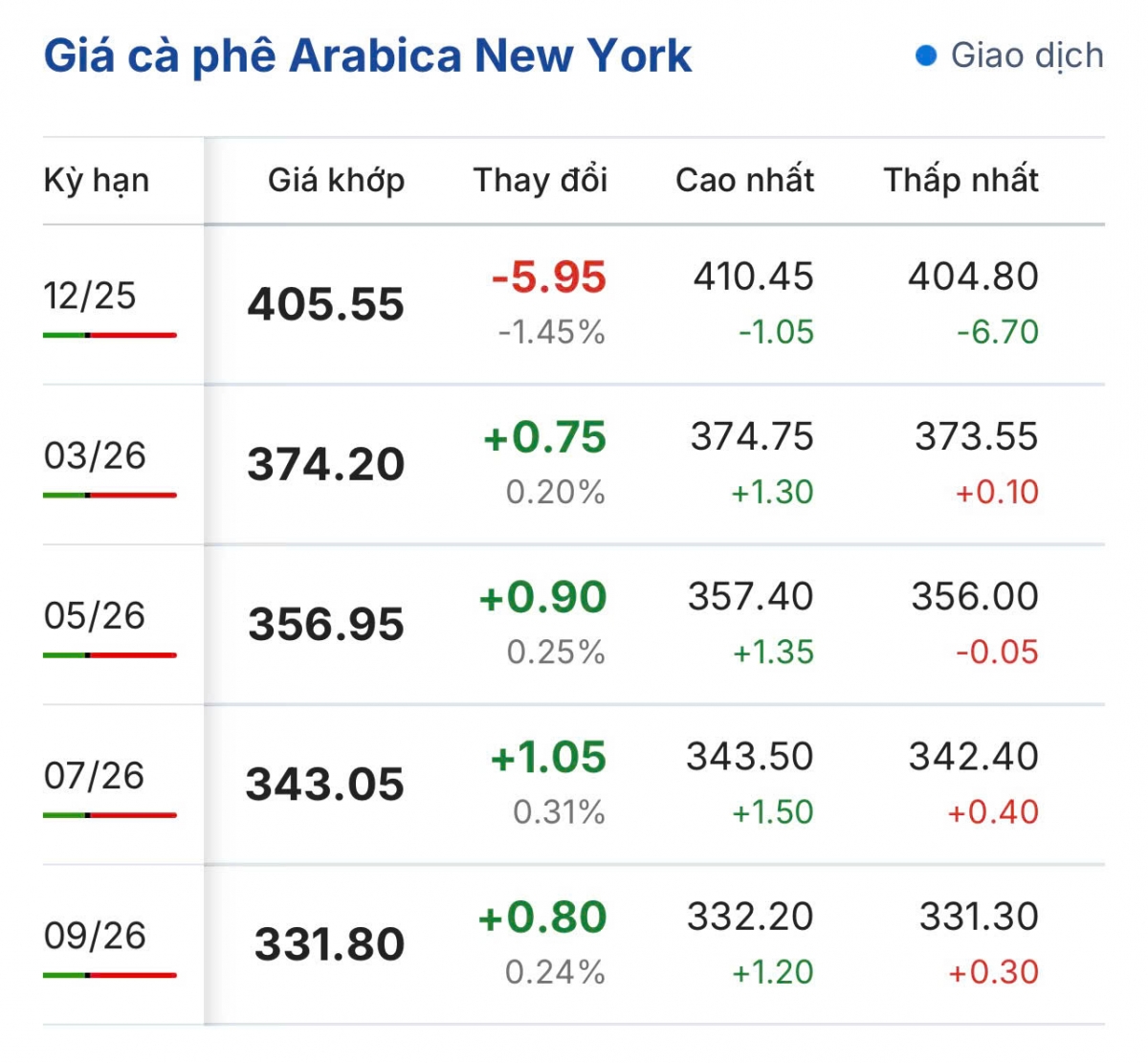Select the "Kỳ hạn" column header
The width and height of the screenshot is (1148, 1063).
pyautogui.click(x=97, y=180)
